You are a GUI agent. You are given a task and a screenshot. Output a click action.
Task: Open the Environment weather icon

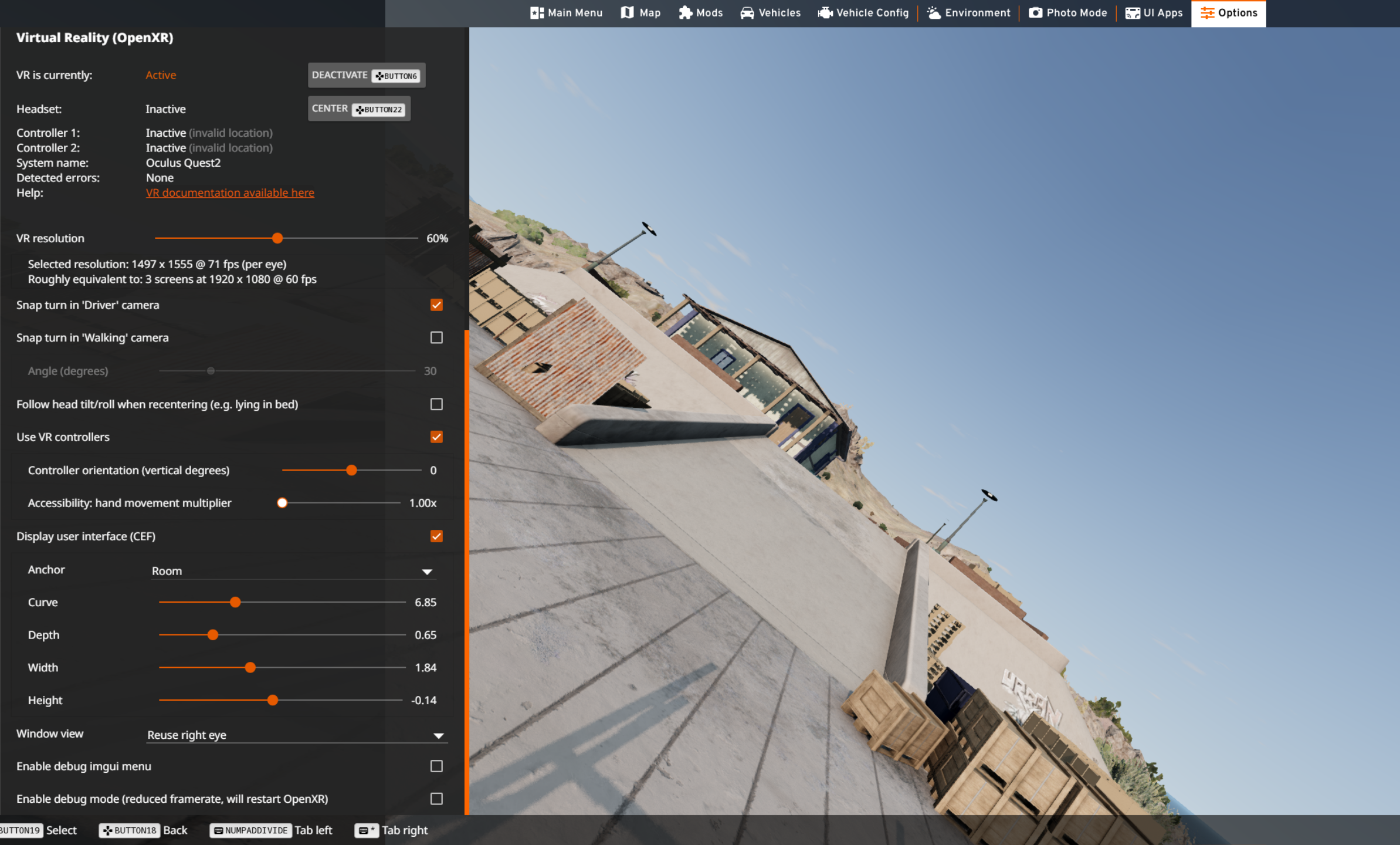(934, 13)
